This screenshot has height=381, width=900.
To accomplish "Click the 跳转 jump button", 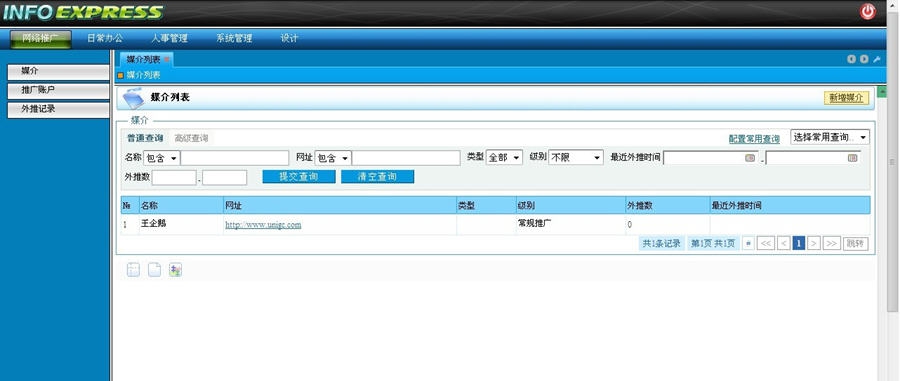I will pyautogui.click(x=855, y=243).
